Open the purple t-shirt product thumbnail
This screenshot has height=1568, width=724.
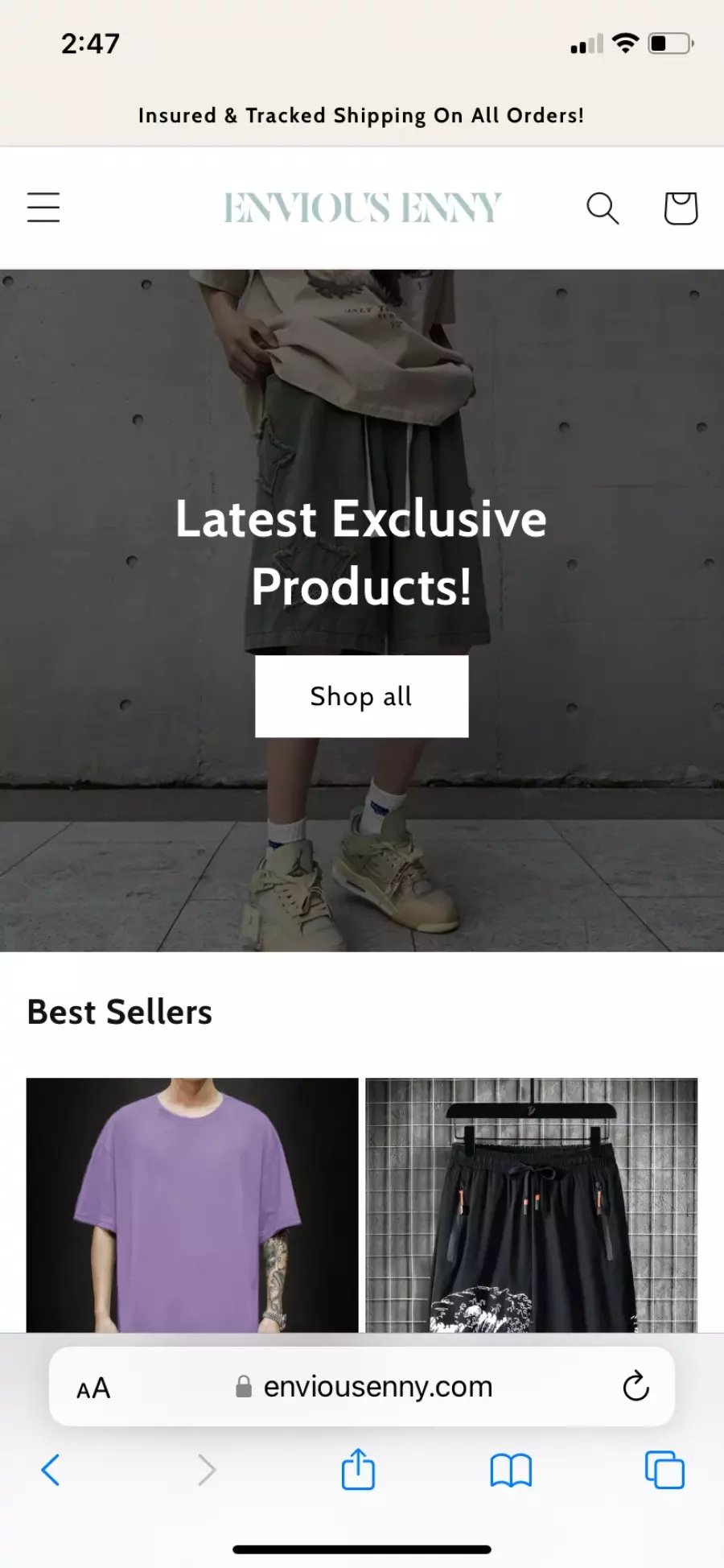(192, 1205)
